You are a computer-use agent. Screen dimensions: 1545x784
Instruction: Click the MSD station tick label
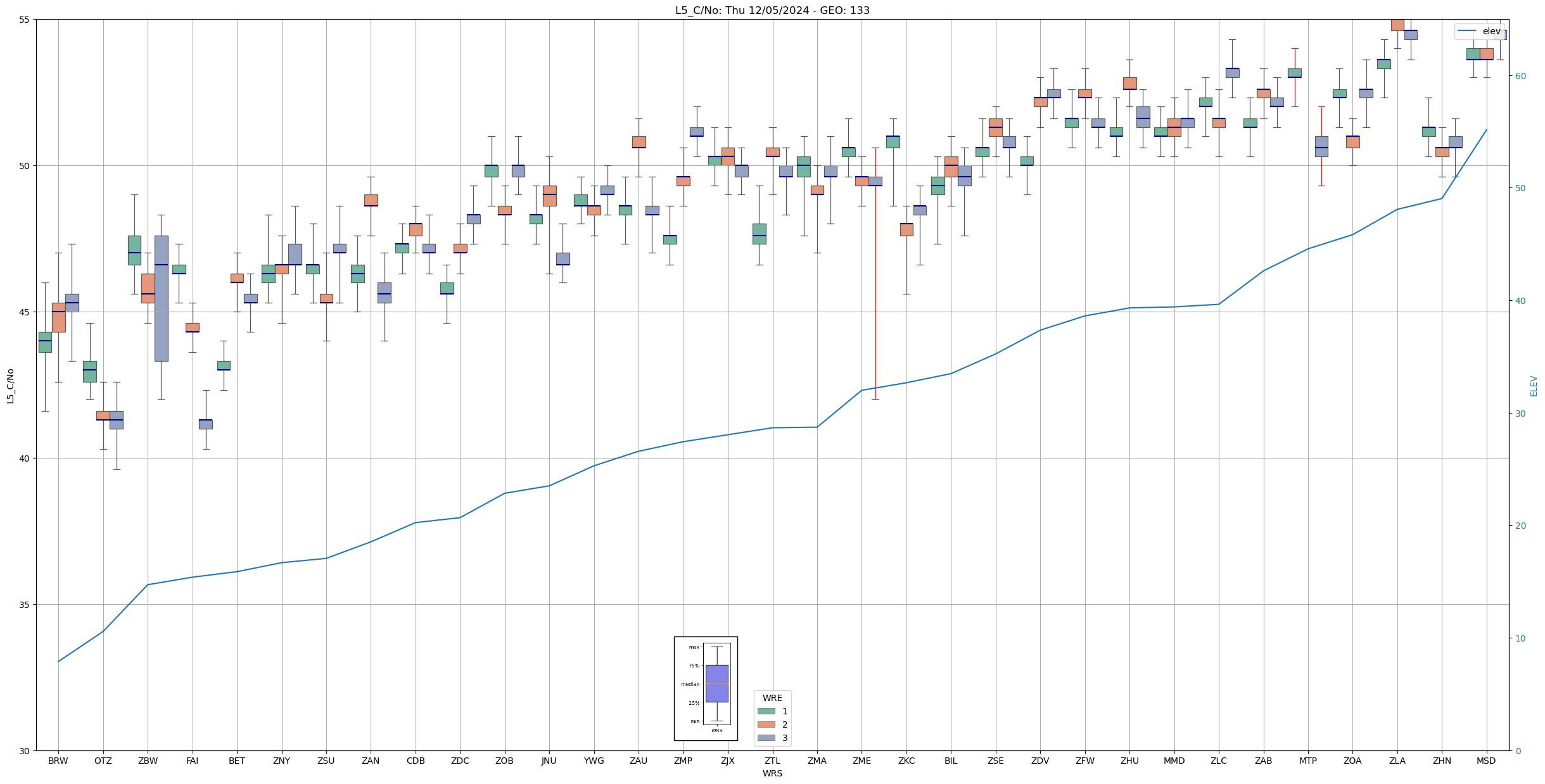(x=1486, y=761)
